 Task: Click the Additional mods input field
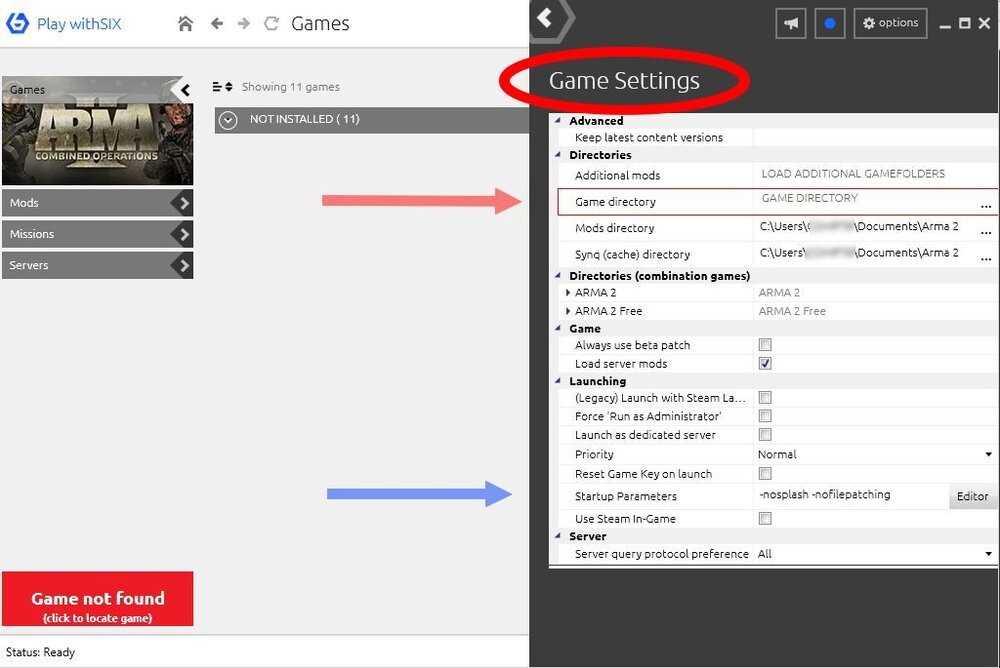coord(874,175)
